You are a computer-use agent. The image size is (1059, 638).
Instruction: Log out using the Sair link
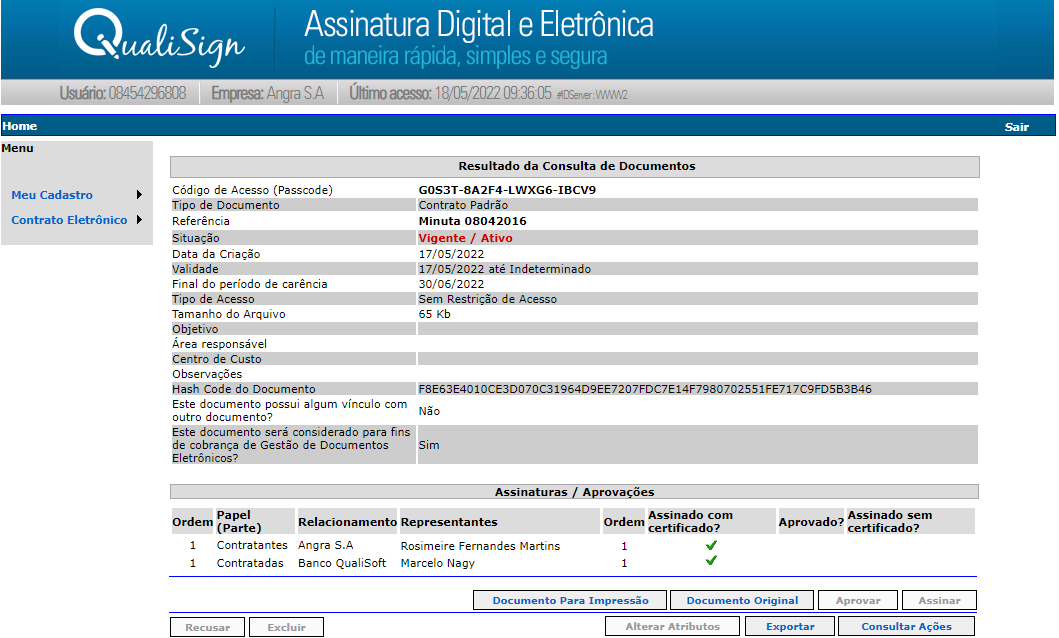[1016, 127]
